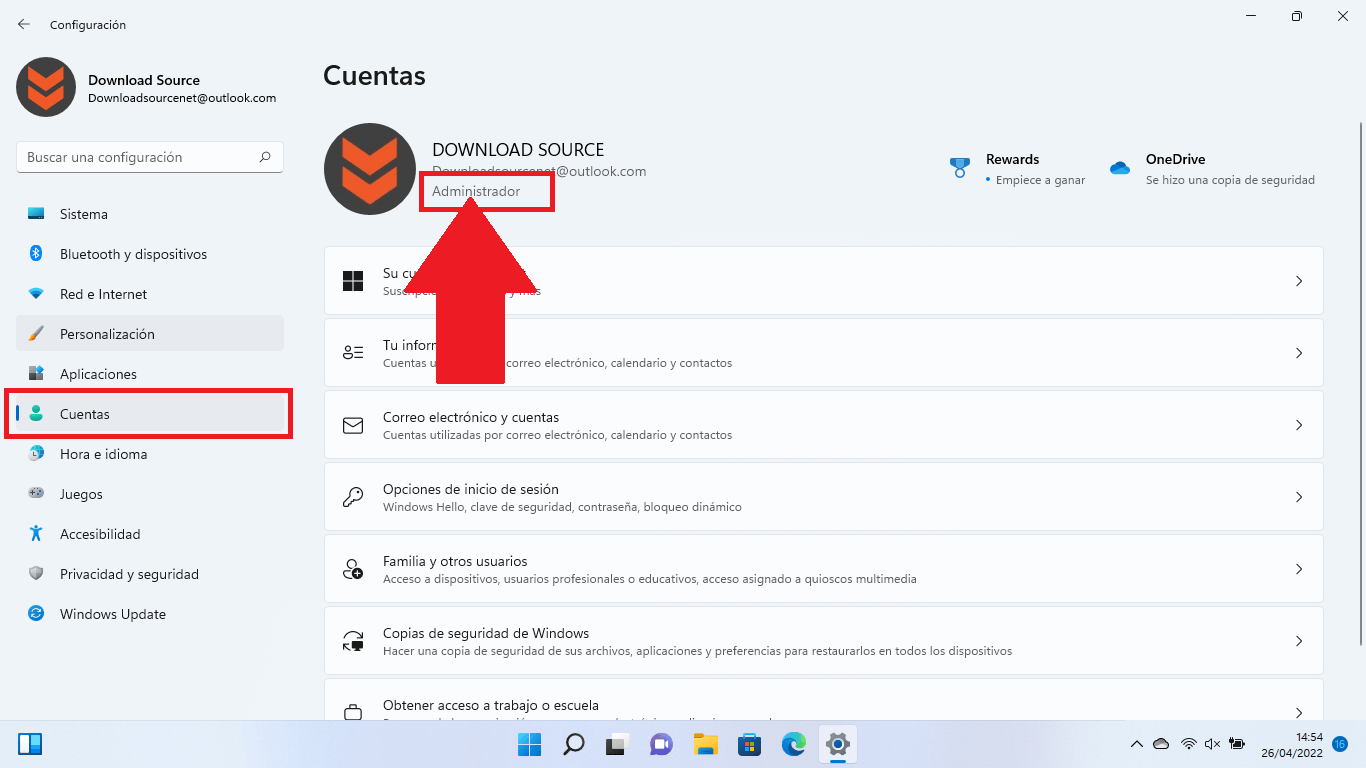The height and width of the screenshot is (768, 1366).
Task: Click the Microsoft logo icon in first row
Action: pos(353,281)
